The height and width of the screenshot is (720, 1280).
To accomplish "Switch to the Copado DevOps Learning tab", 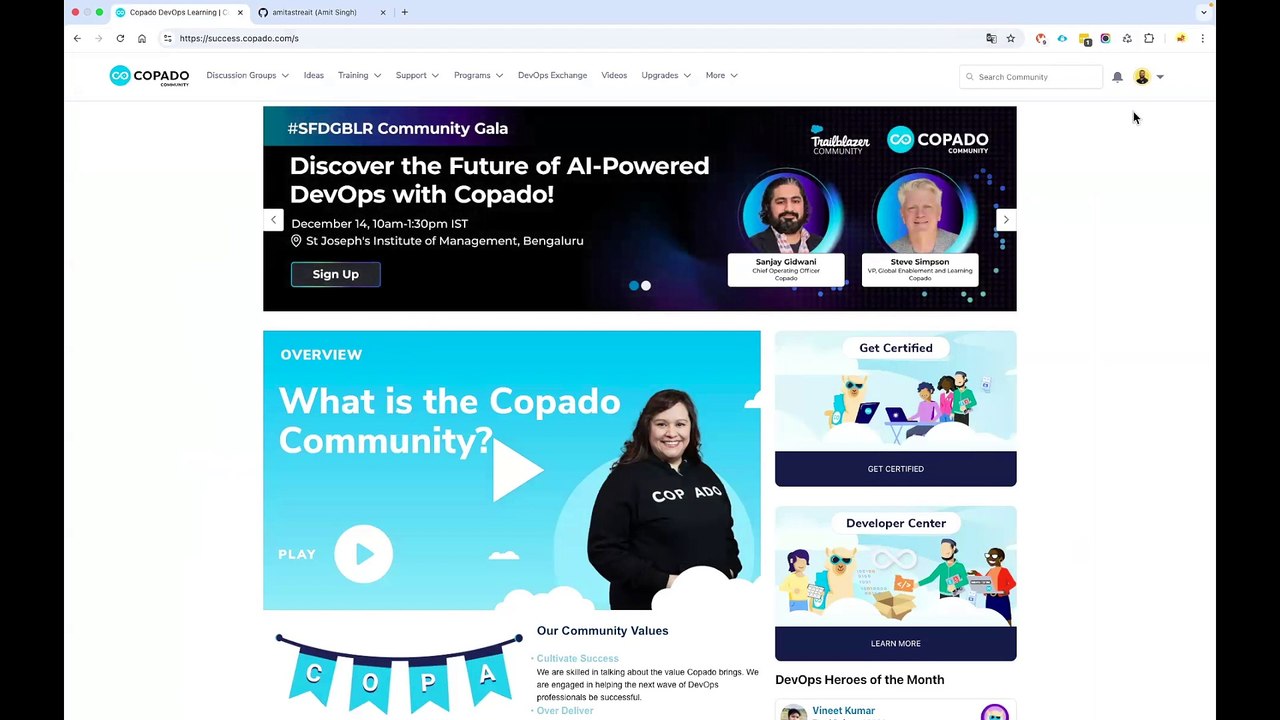I will coord(179,12).
